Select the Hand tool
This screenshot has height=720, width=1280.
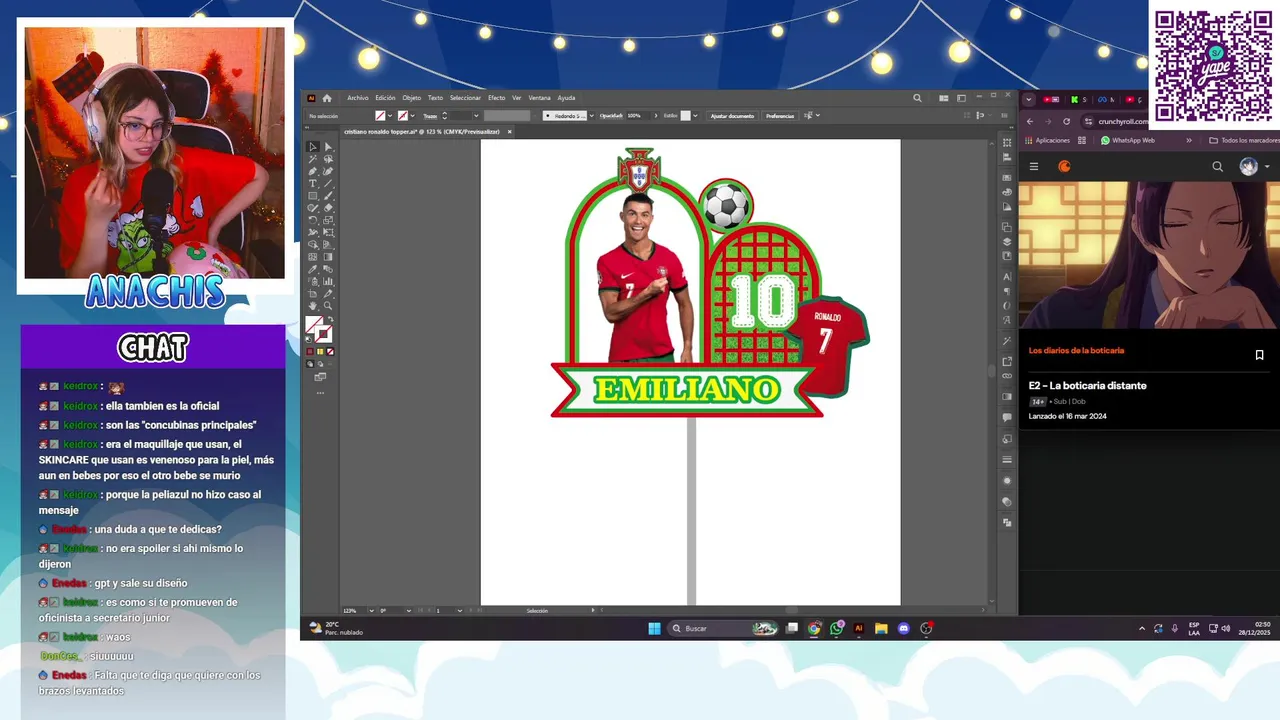coord(313,306)
